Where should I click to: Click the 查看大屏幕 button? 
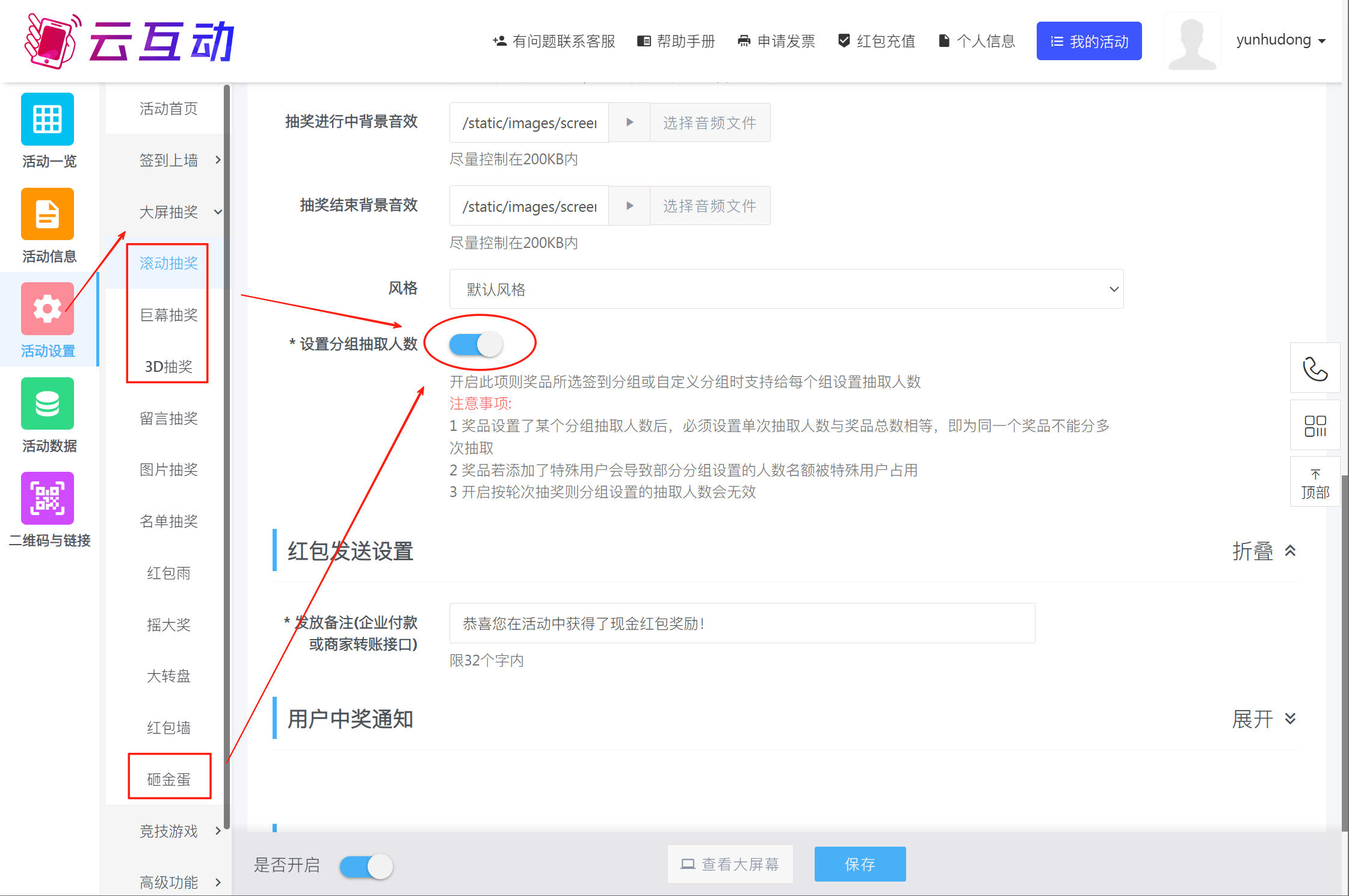730,864
